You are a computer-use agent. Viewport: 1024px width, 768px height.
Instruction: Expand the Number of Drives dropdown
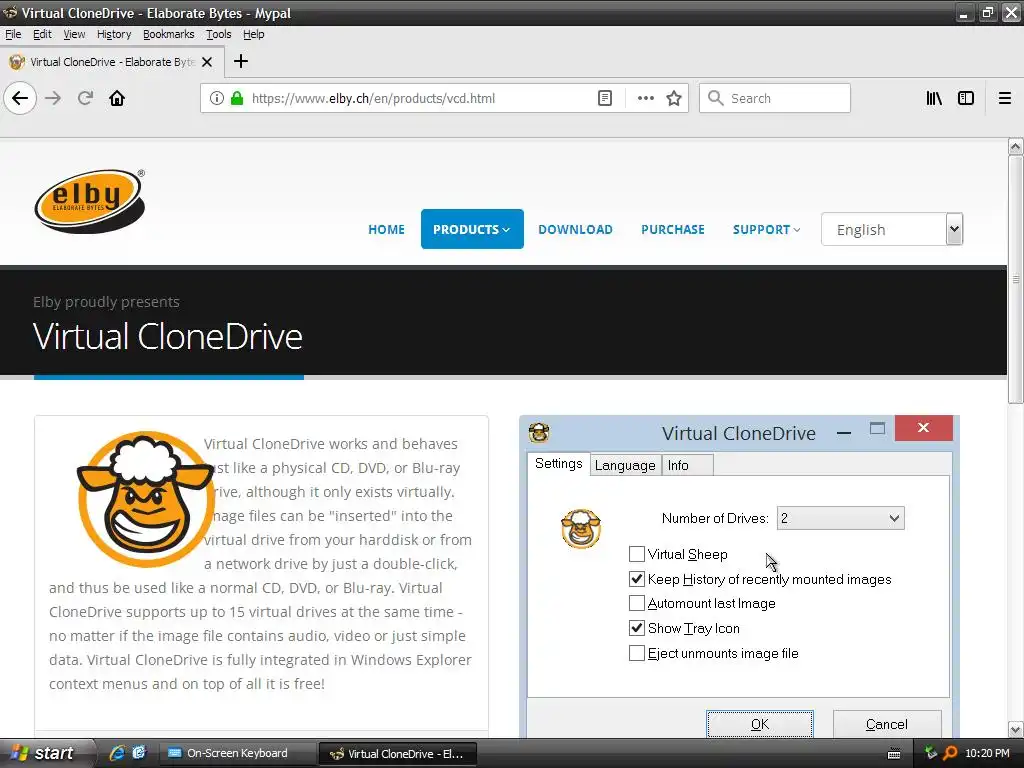[x=840, y=518]
